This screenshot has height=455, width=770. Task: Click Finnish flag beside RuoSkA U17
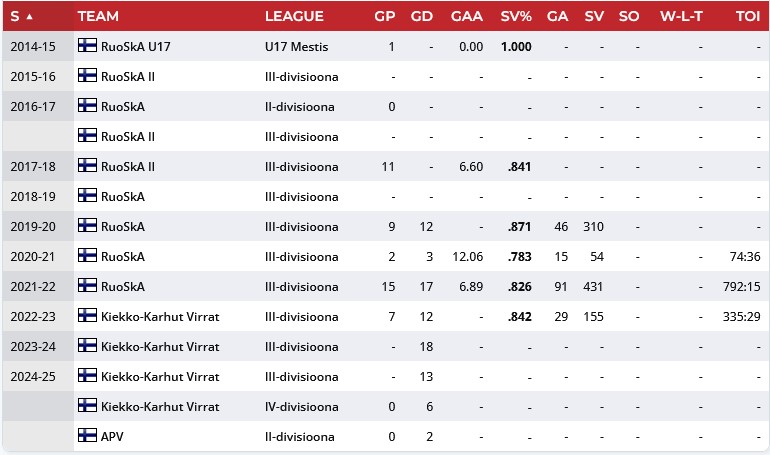coord(87,46)
